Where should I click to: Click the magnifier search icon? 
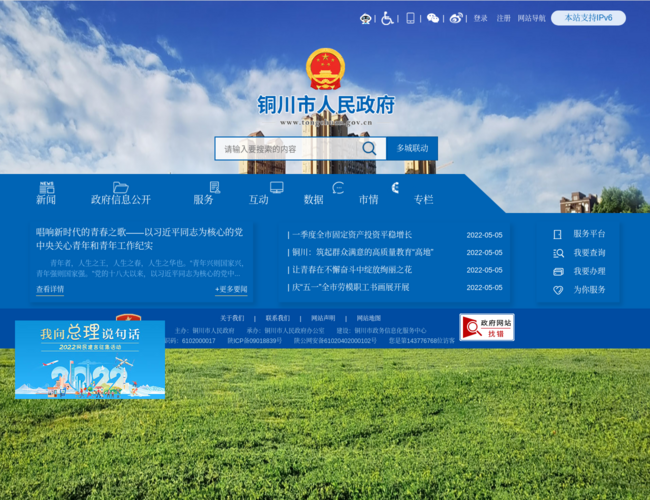(x=369, y=148)
